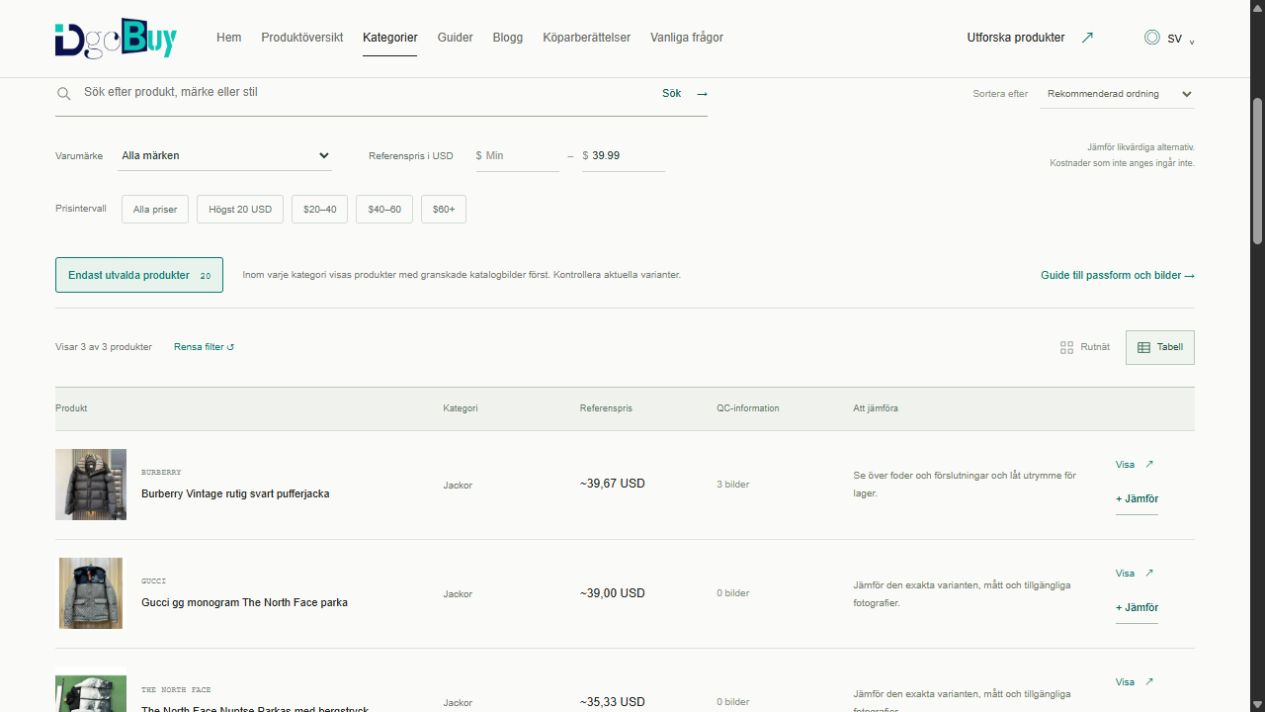
Task: Click the page vertical scrollbar
Action: click(1257, 170)
